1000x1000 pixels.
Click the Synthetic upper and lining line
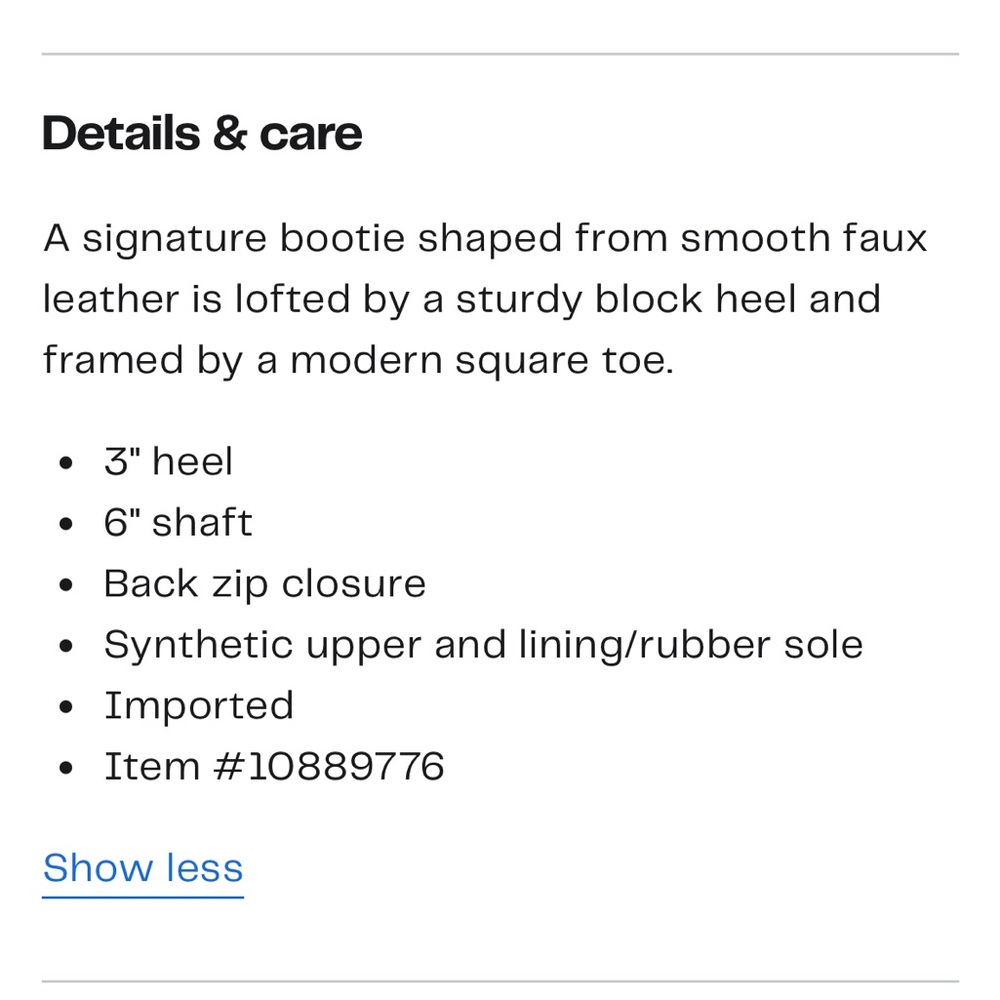483,645
